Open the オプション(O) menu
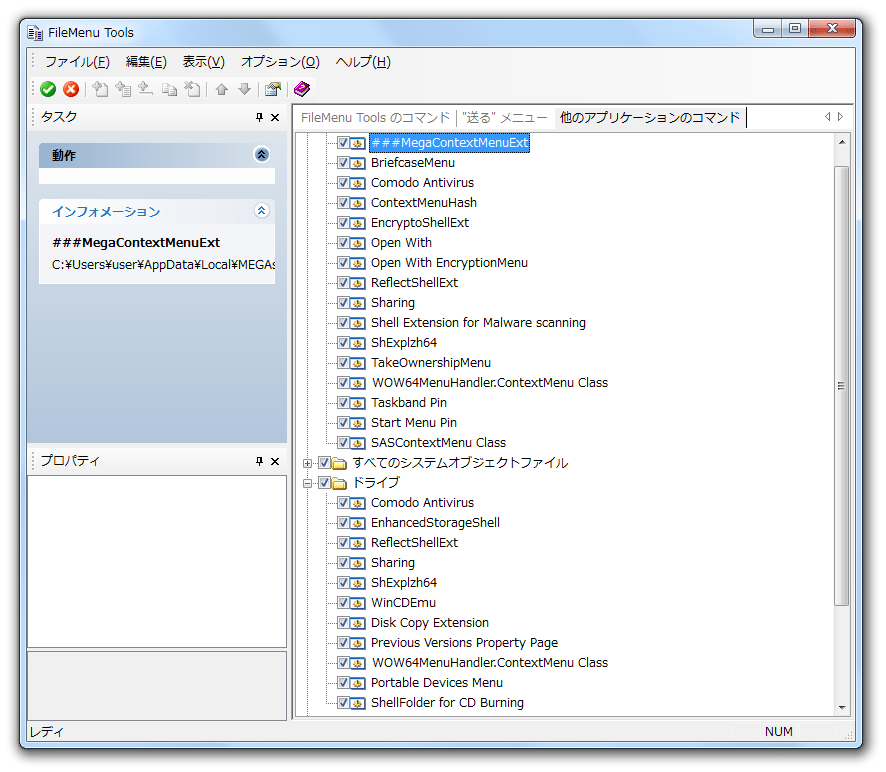 pyautogui.click(x=280, y=62)
